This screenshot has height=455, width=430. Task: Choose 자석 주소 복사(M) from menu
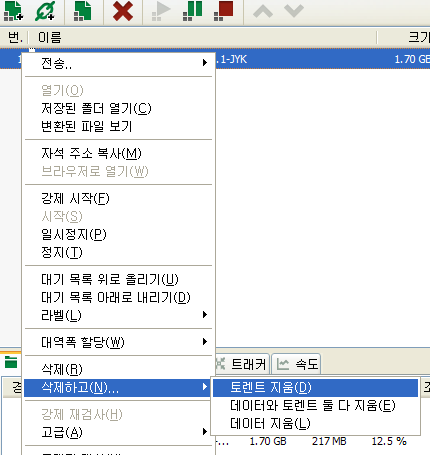click(118, 153)
